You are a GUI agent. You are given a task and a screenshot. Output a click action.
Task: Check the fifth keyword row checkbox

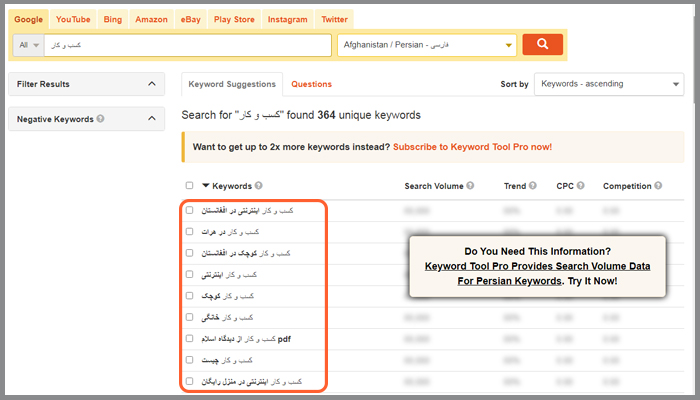click(x=189, y=296)
